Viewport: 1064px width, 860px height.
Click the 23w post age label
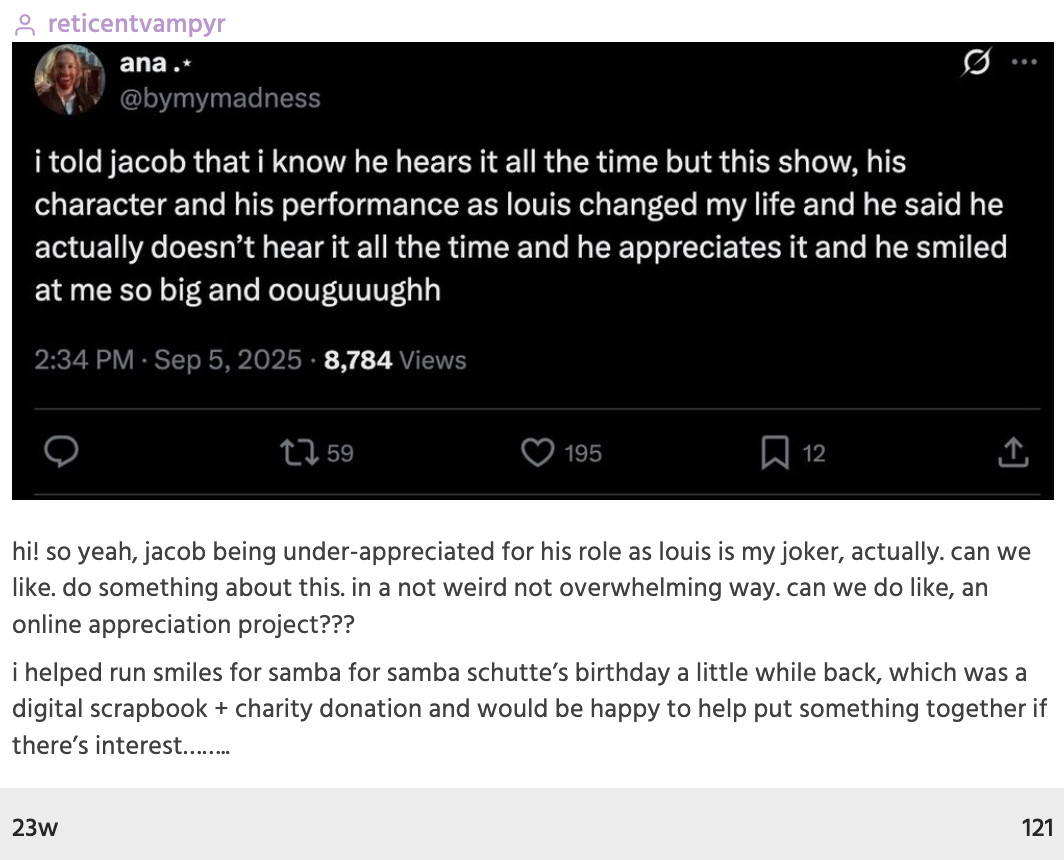pyautogui.click(x=34, y=827)
